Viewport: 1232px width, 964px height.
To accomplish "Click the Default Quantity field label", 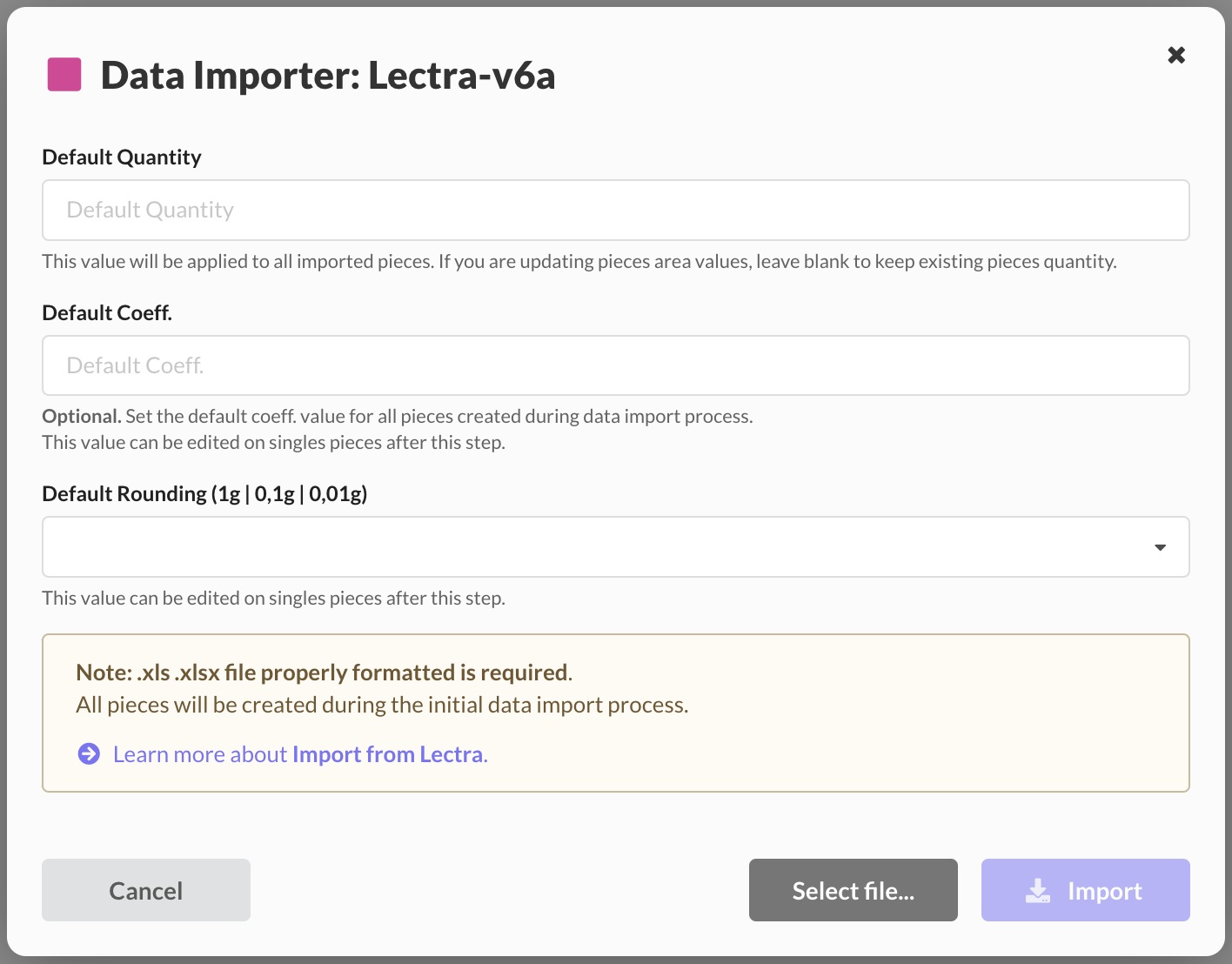I will 122,157.
